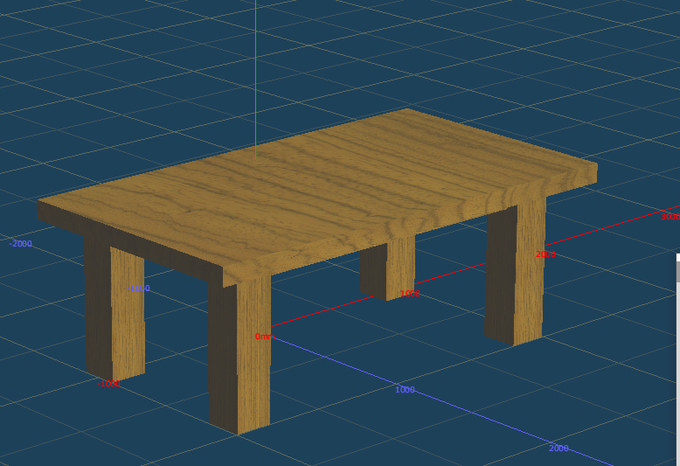
Task: Click the red -1000 axis label
Action: [108, 384]
